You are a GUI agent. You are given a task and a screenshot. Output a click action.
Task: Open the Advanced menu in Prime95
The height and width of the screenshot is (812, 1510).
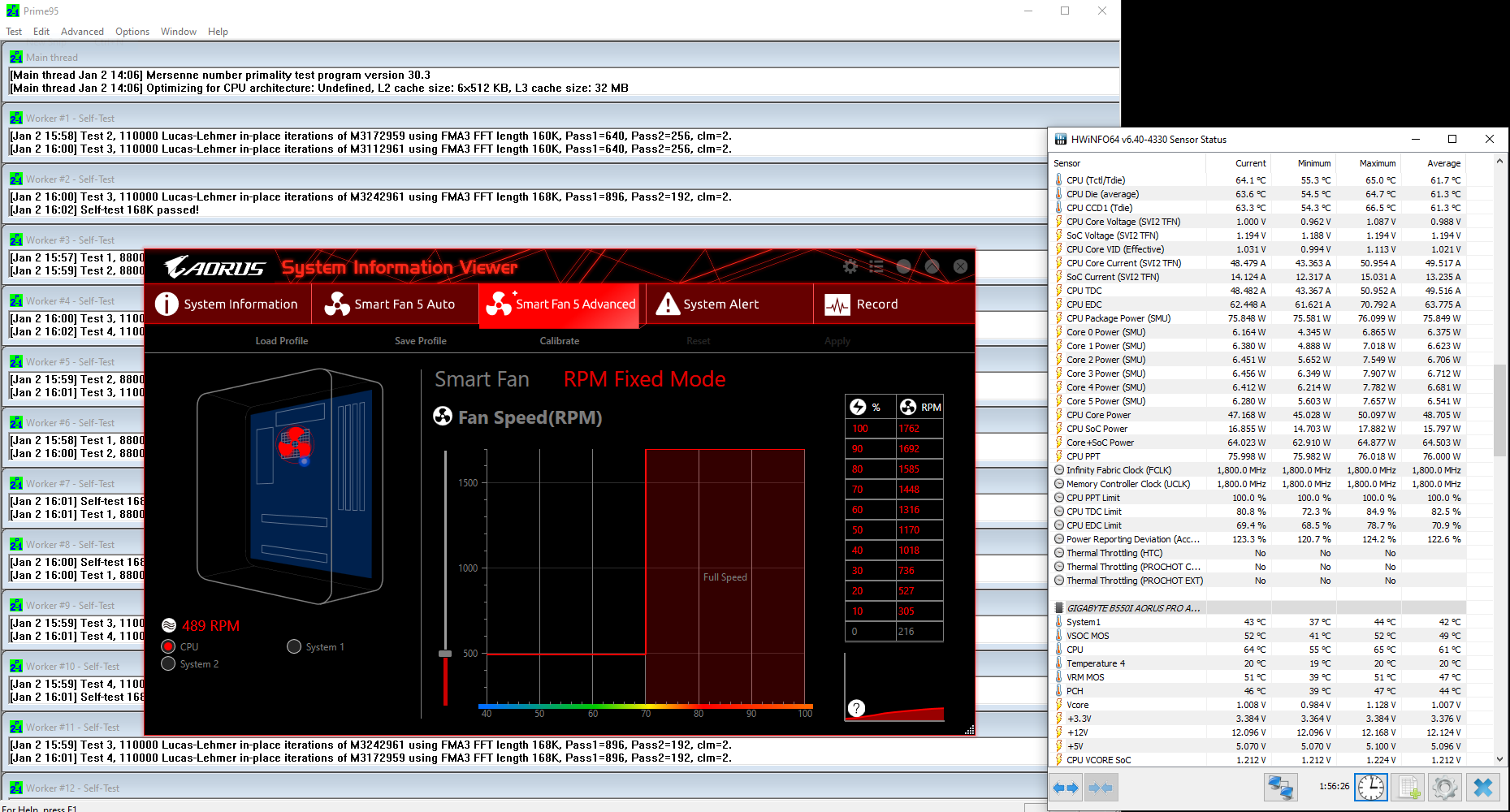(82, 32)
